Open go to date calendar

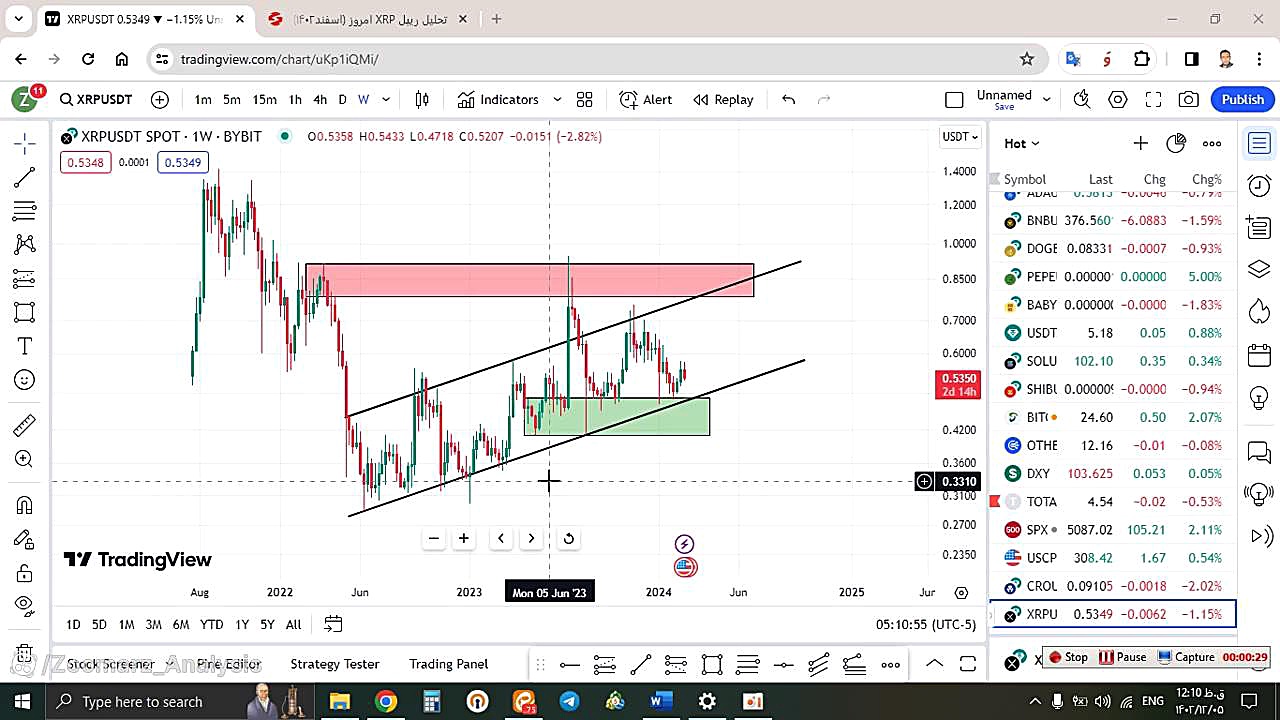click(333, 624)
